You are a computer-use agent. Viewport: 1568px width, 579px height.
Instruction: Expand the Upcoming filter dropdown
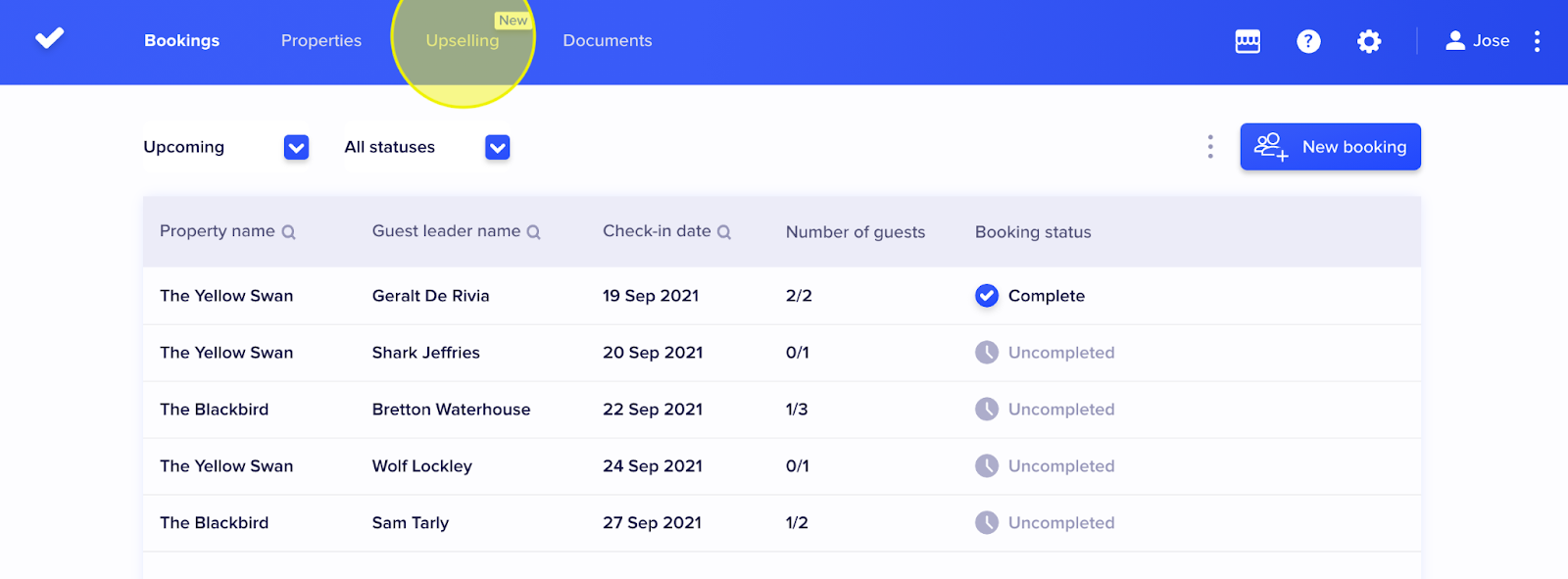pyautogui.click(x=296, y=147)
